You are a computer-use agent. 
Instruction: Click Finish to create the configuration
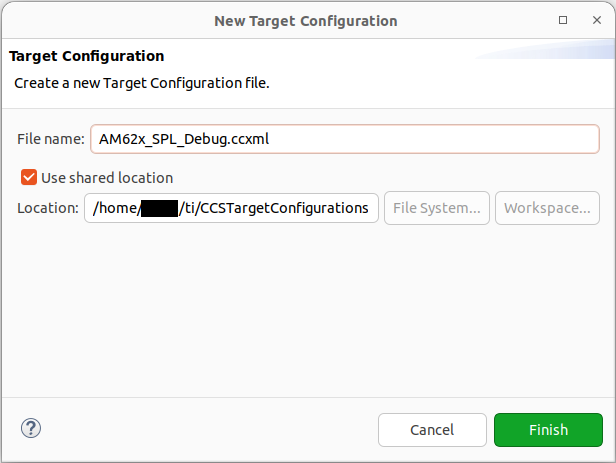pos(548,430)
